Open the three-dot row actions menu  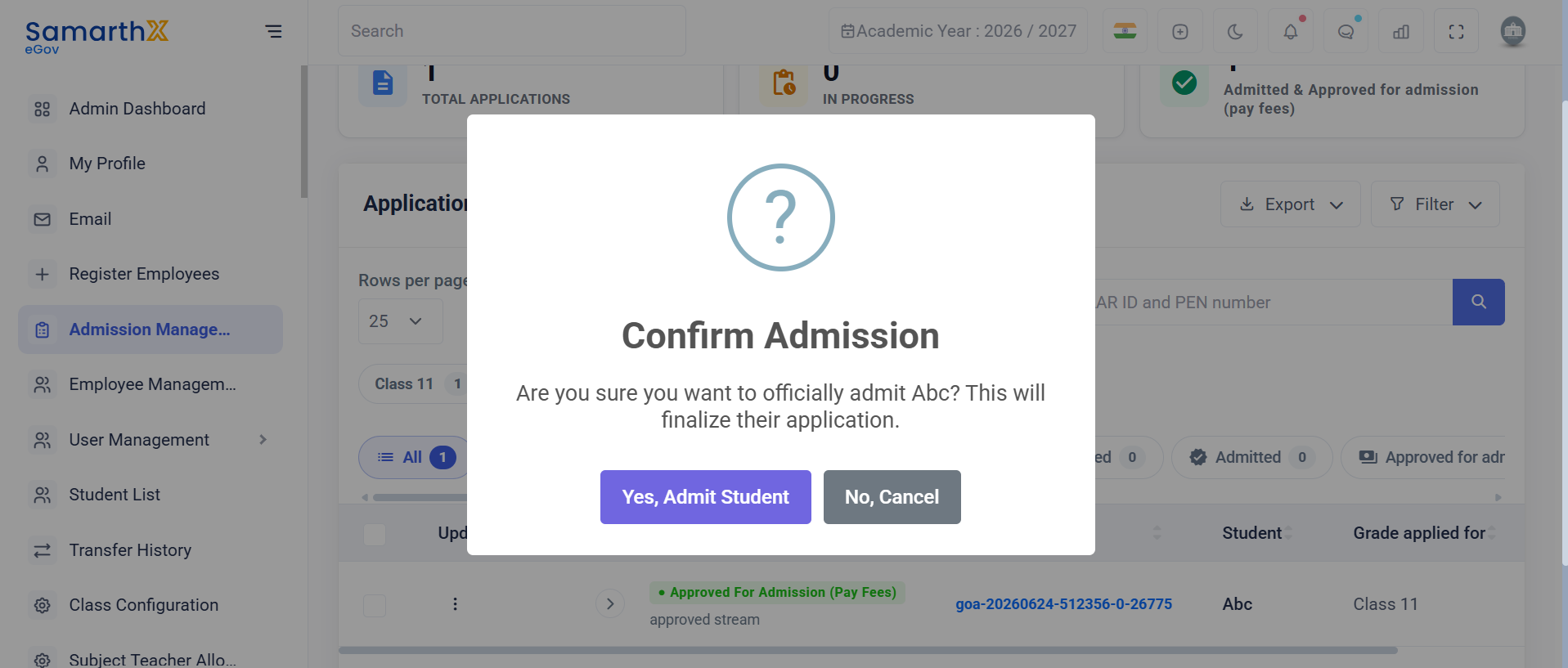[x=455, y=604]
